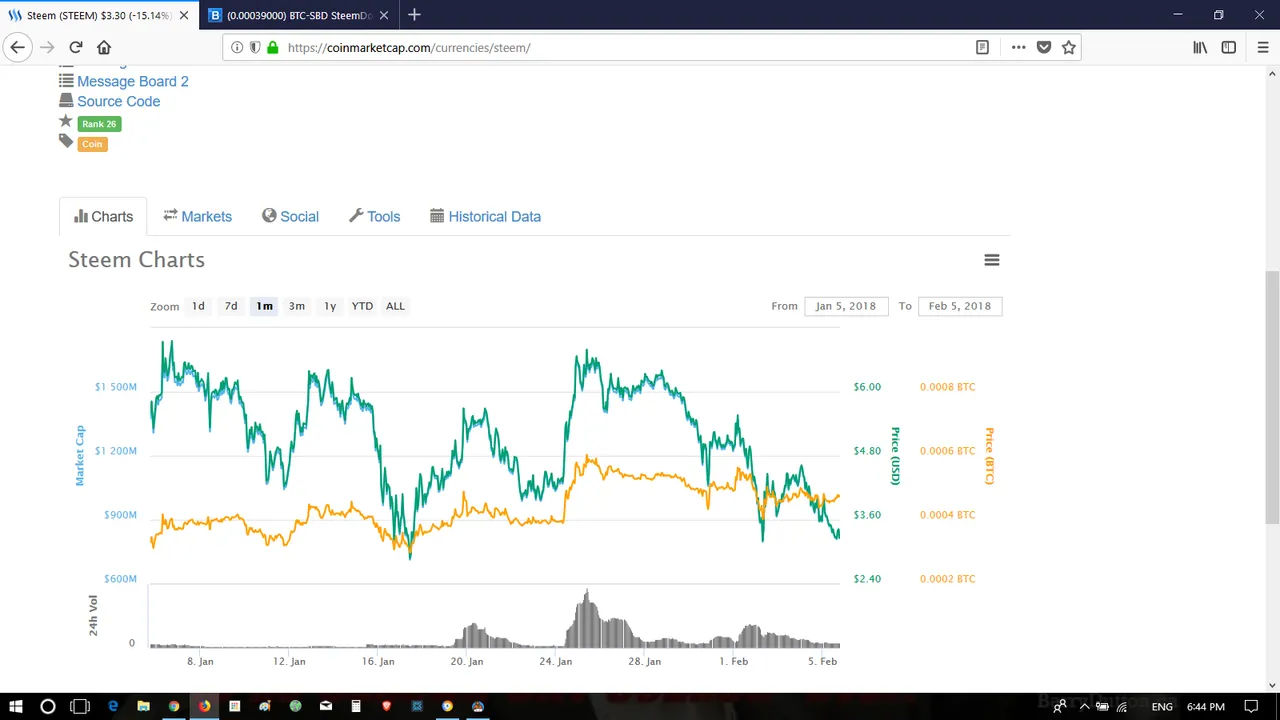1280x720 pixels.
Task: Go back to the previous page
Action: click(17, 47)
